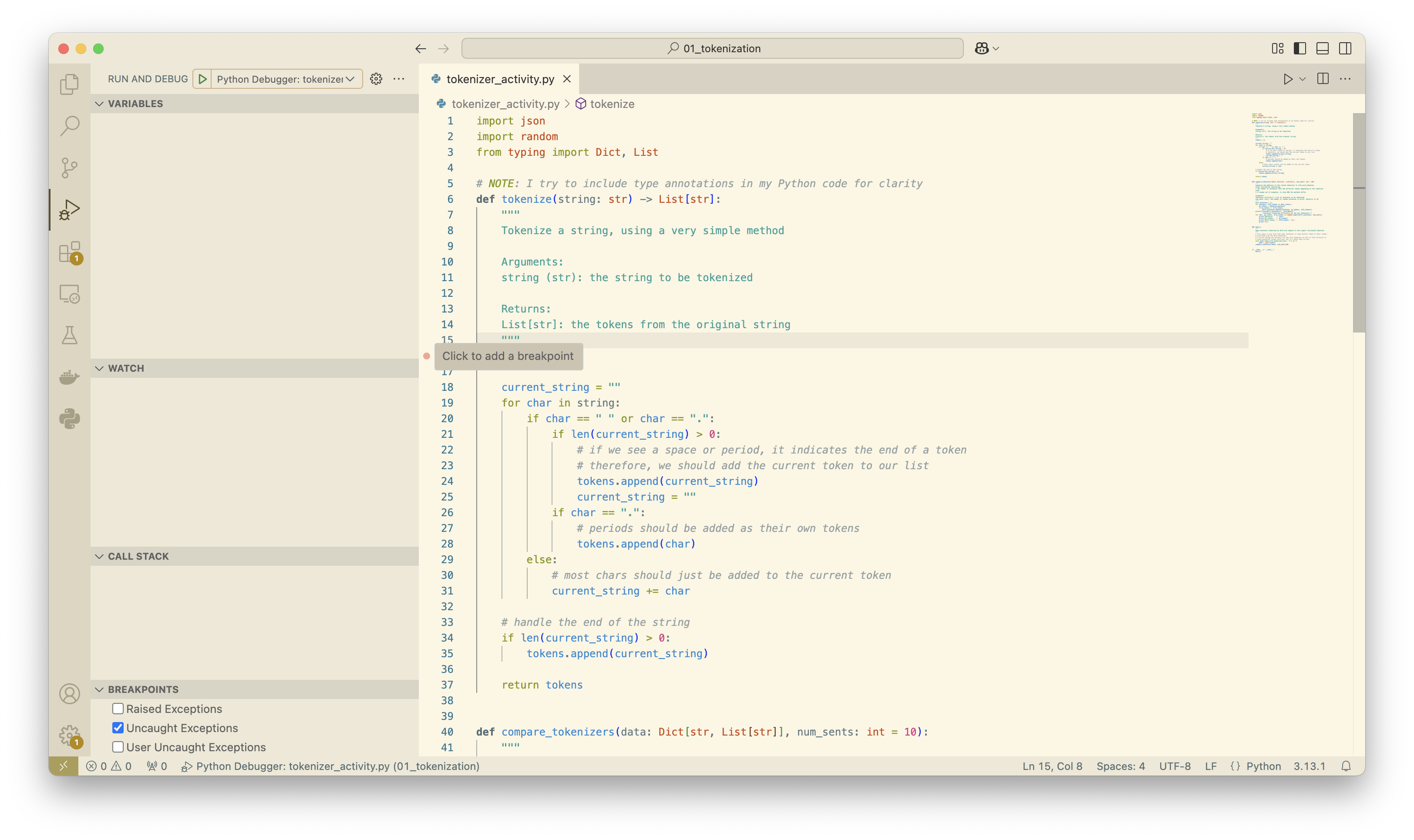This screenshot has width=1414, height=840.
Task: Split the editor to the right
Action: click(x=1322, y=79)
